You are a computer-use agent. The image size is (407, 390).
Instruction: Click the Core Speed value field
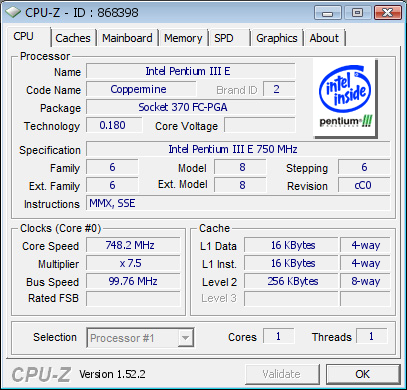point(133,245)
